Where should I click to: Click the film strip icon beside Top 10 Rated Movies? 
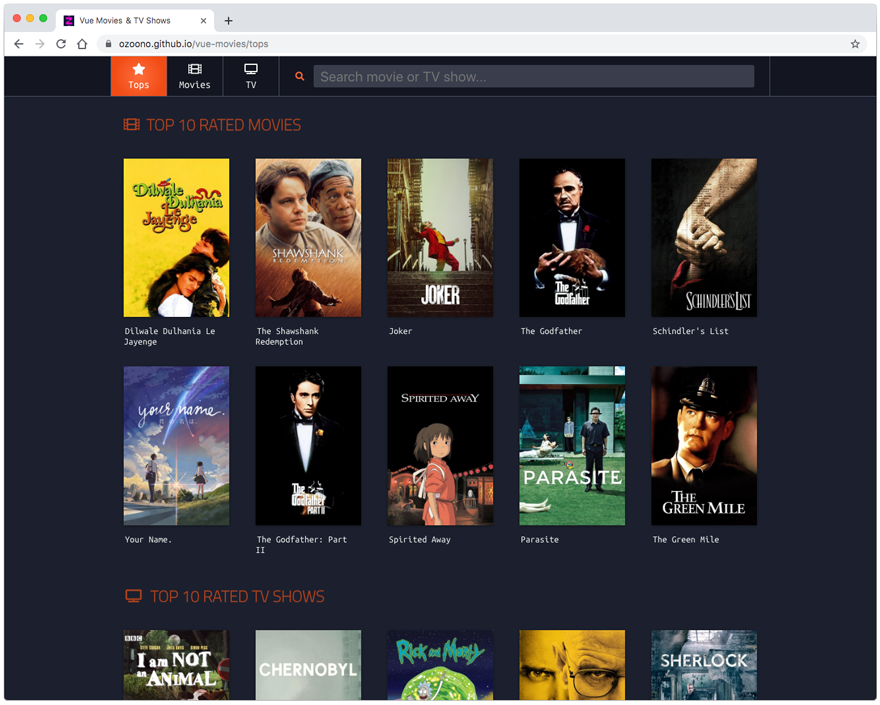coord(132,124)
